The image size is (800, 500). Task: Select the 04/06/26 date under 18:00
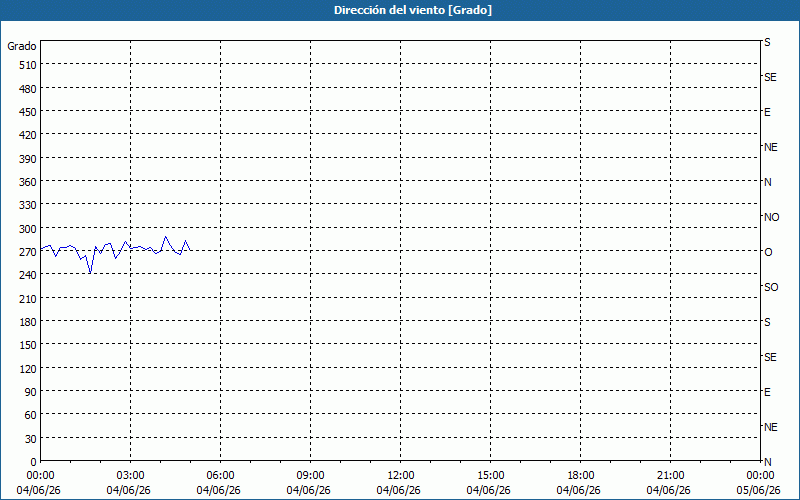579,490
